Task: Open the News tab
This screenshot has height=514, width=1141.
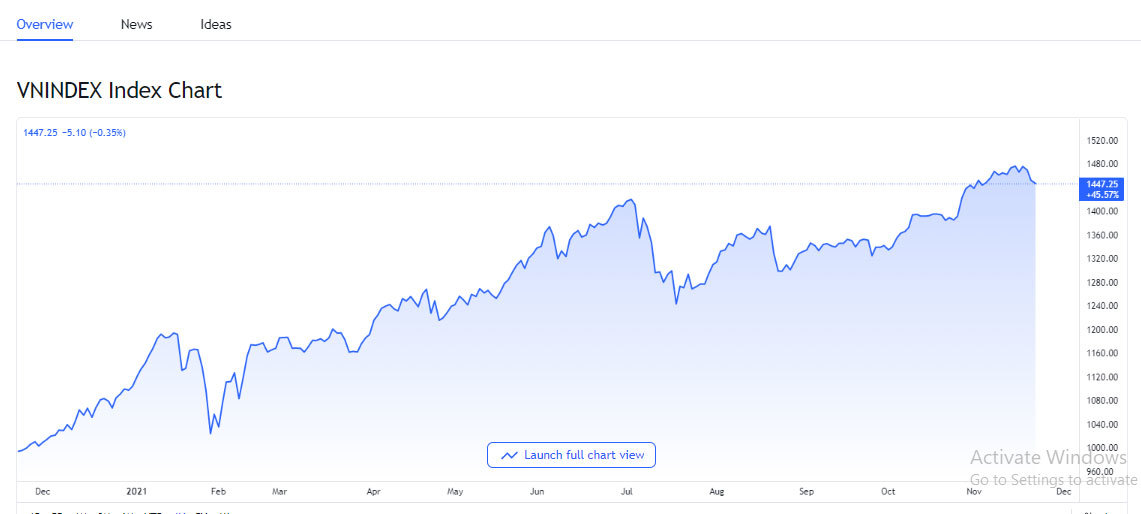Action: click(136, 24)
